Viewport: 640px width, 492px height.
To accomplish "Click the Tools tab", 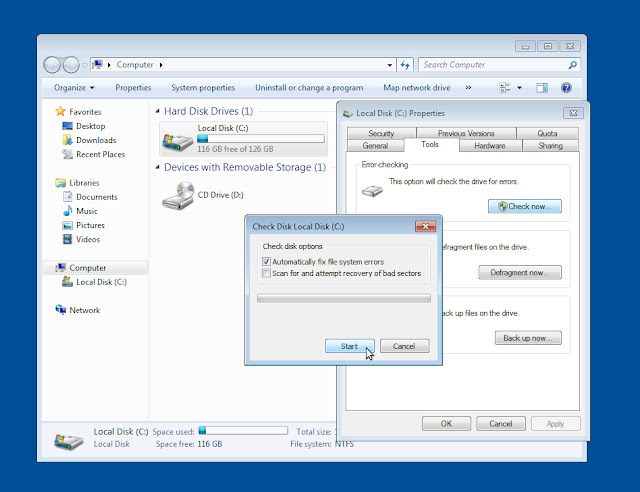I will tap(430, 145).
